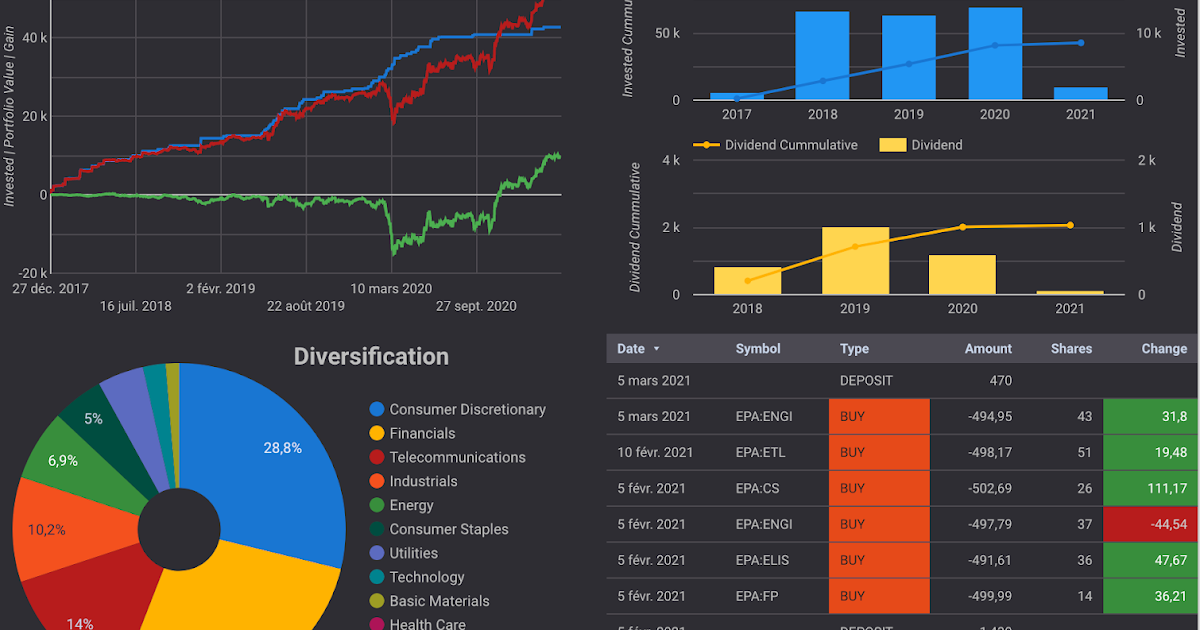This screenshot has height=630, width=1200.
Task: Click the Utilities legend dot
Action: point(376,553)
